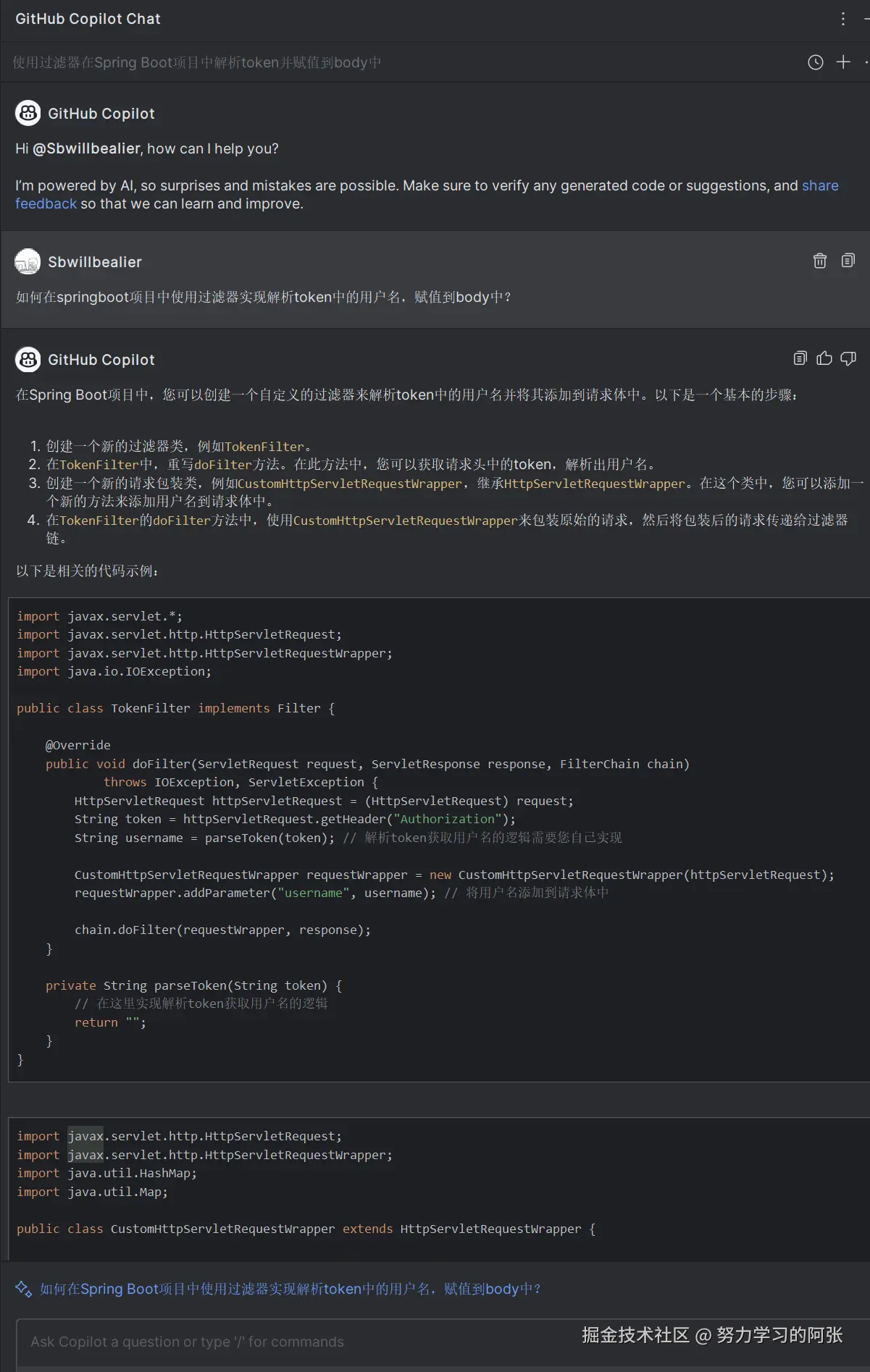Click the @Sbwillbealier mention in greeting
870x1372 pixels.
(x=86, y=148)
